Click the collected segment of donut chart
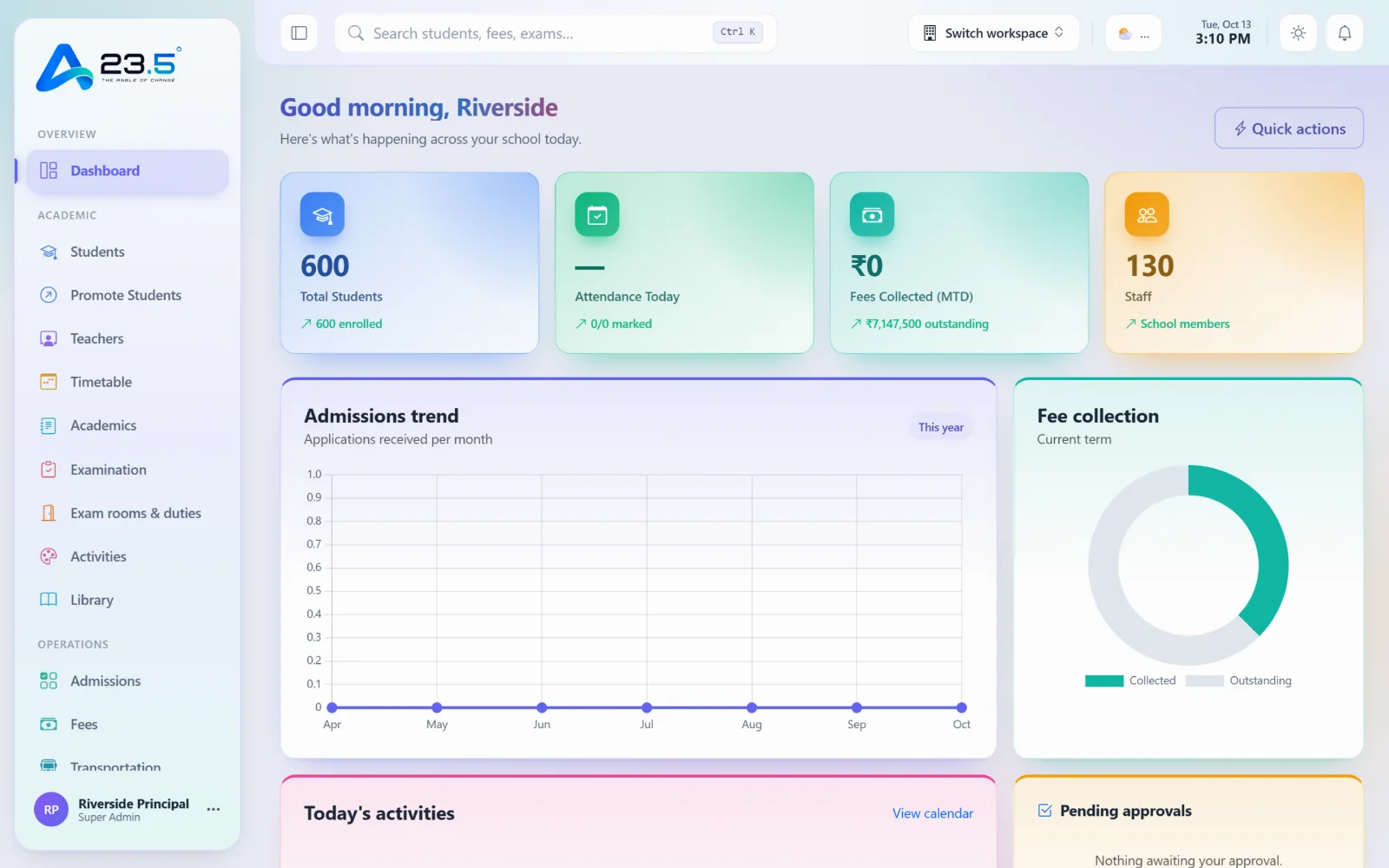The width and height of the screenshot is (1389, 868). coord(1269,538)
